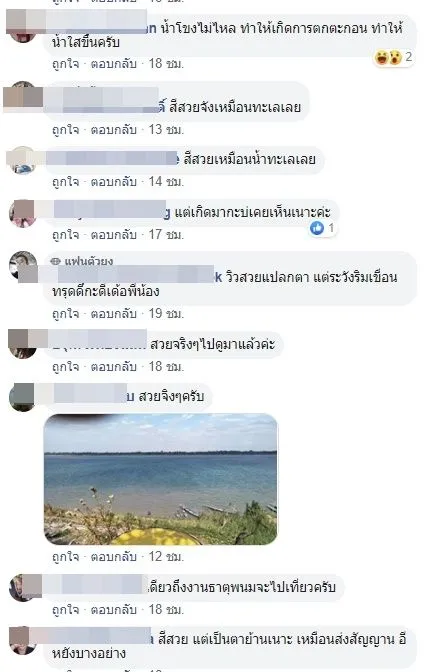Screen dimensions: 442x672
Task: Like the สวยจริงๆไปดูมาแล้วค่ะ comment
Action: click(66, 366)
